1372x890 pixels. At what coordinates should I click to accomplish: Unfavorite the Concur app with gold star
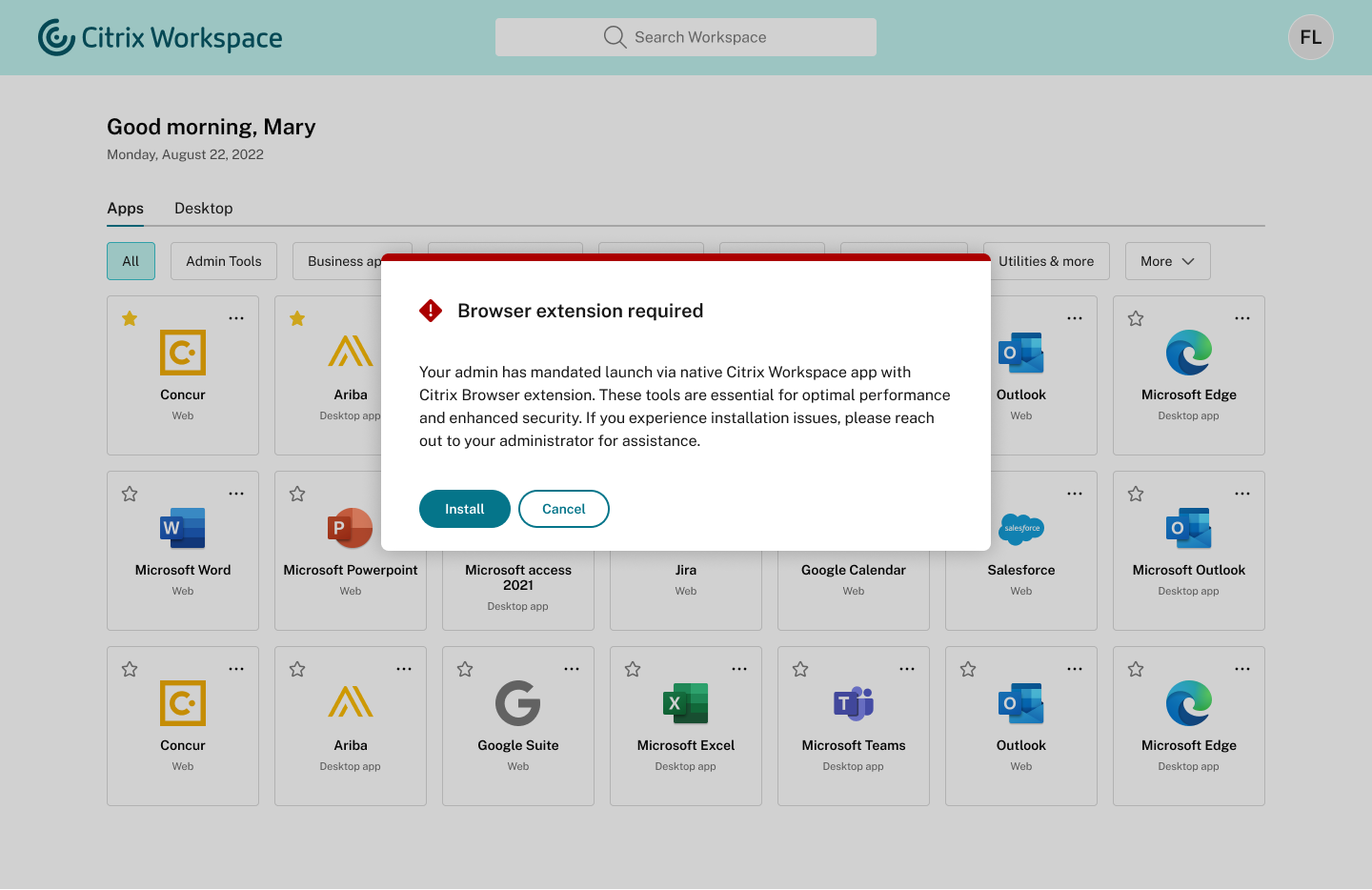click(x=130, y=318)
